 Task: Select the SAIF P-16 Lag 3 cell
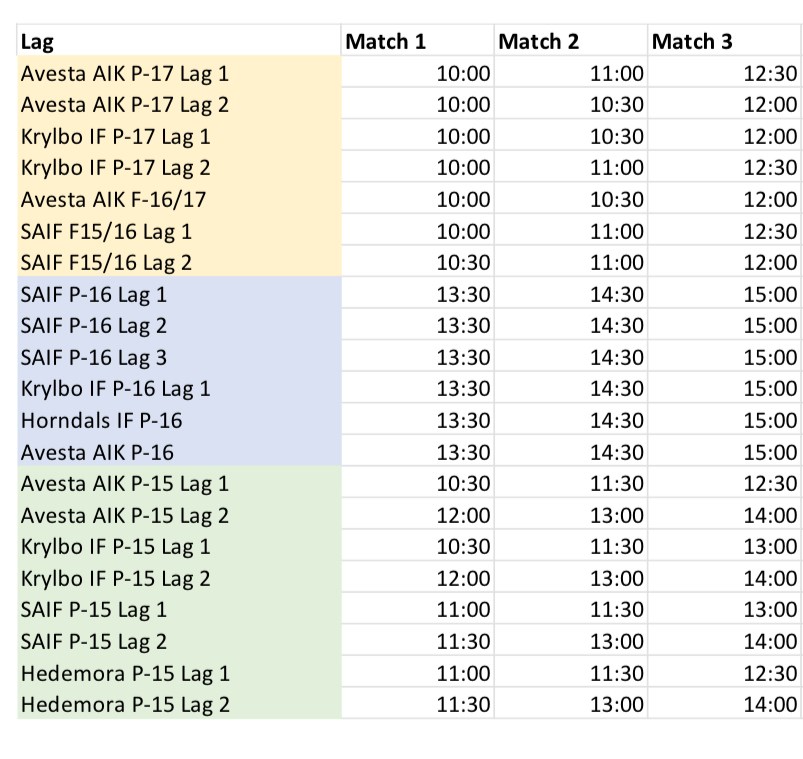click(x=180, y=358)
